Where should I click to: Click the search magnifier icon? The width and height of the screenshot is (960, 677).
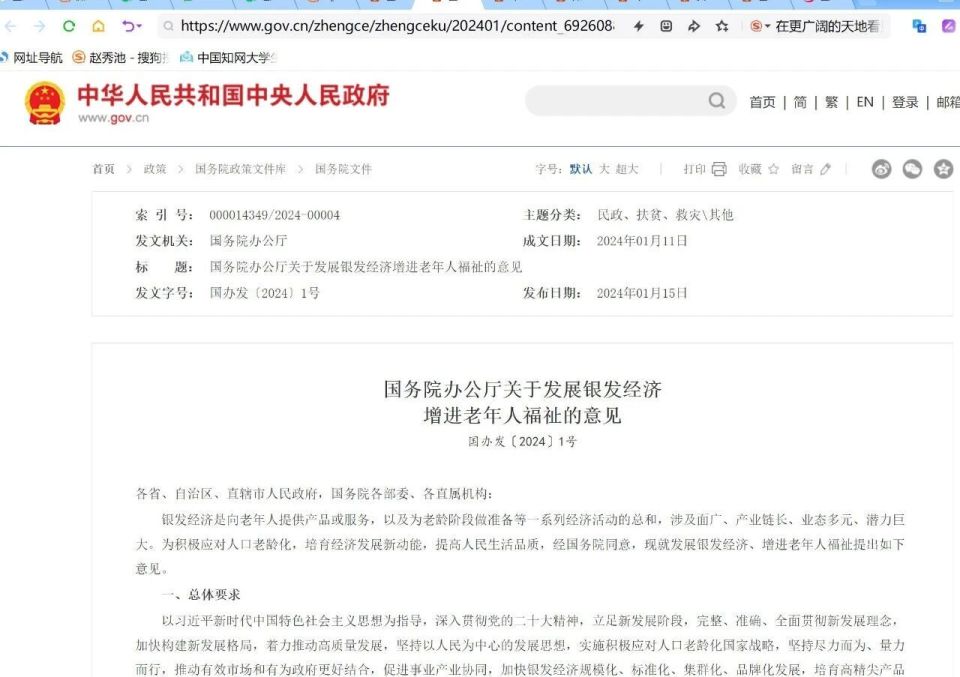[717, 100]
